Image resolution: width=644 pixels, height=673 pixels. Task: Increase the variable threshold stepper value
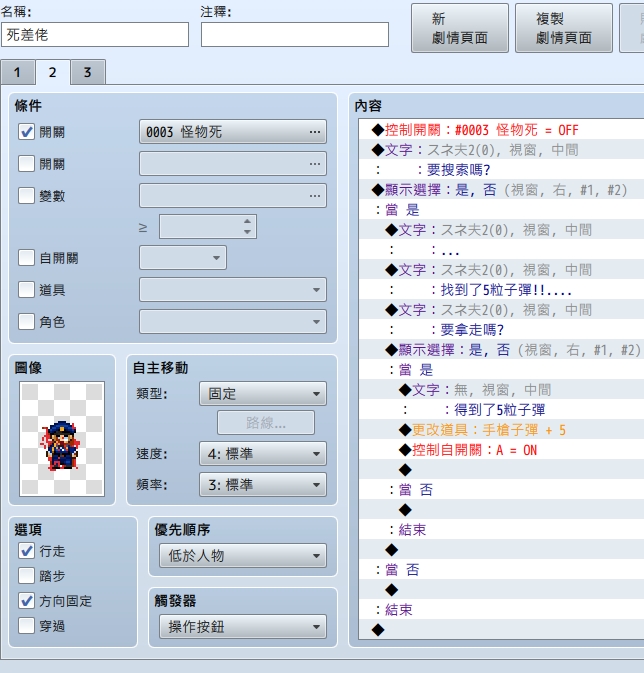247,221
